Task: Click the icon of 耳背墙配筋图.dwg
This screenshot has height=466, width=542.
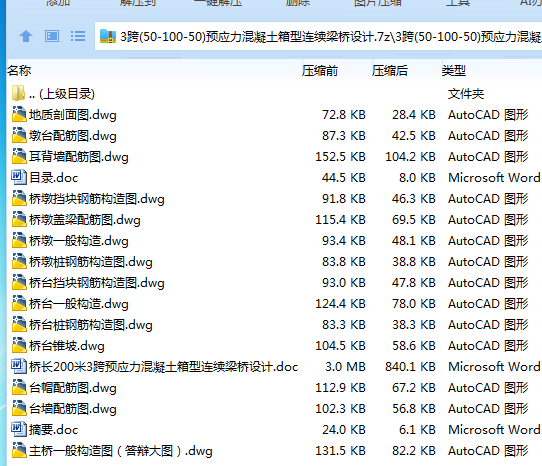Action: point(19,157)
